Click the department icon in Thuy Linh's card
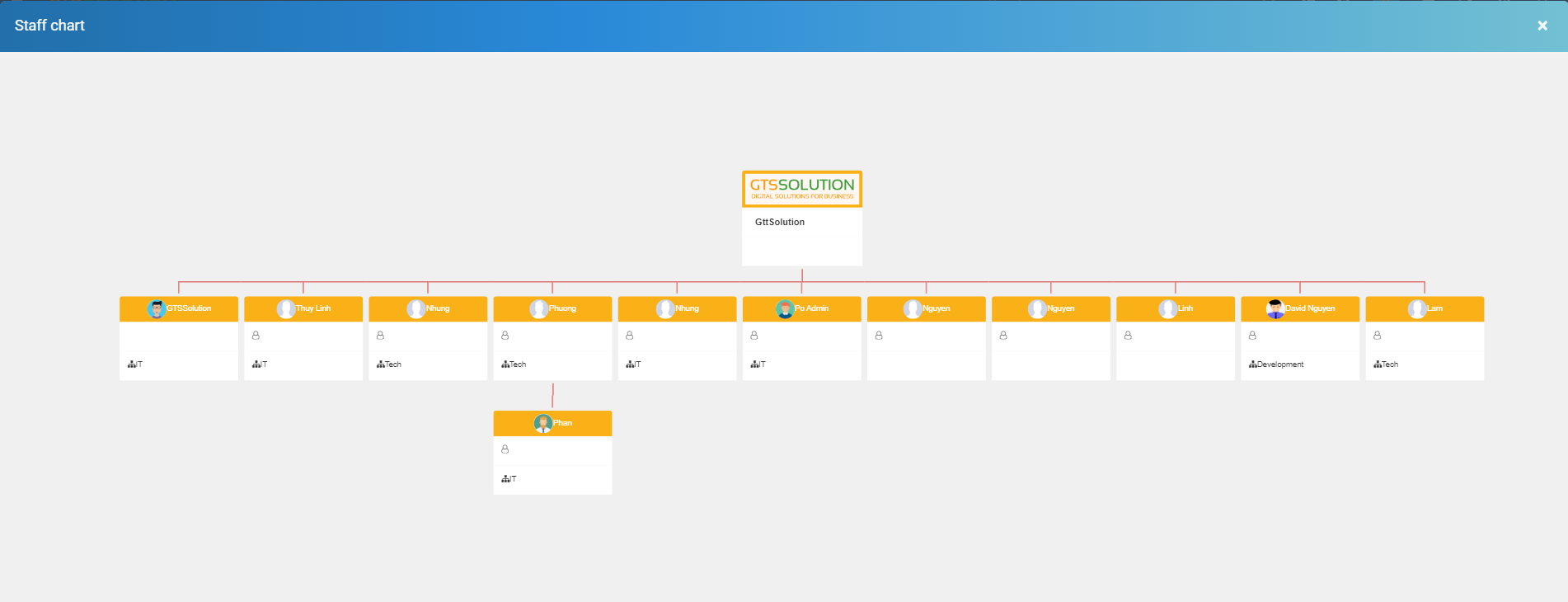This screenshot has width=1568, height=602. [x=256, y=364]
